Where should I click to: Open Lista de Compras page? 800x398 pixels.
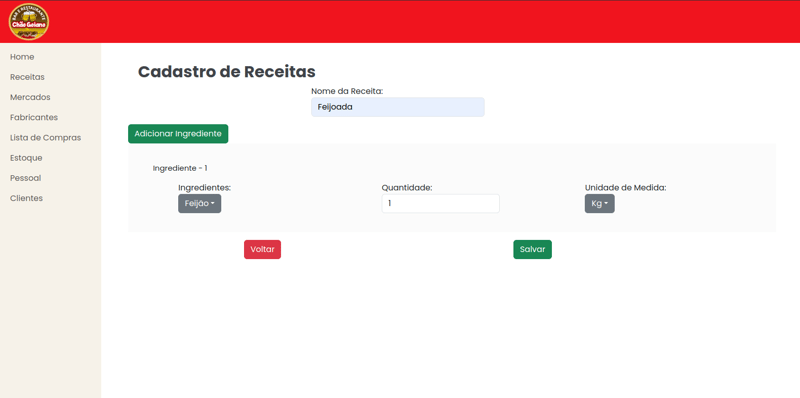45,138
